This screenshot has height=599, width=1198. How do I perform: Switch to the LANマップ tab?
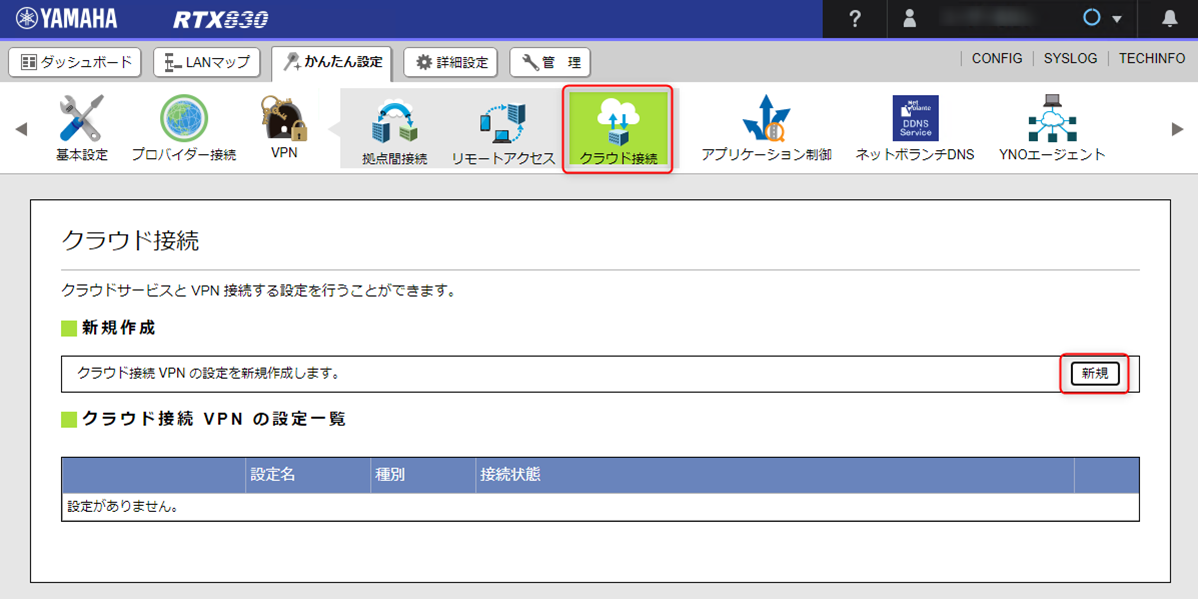coord(207,62)
